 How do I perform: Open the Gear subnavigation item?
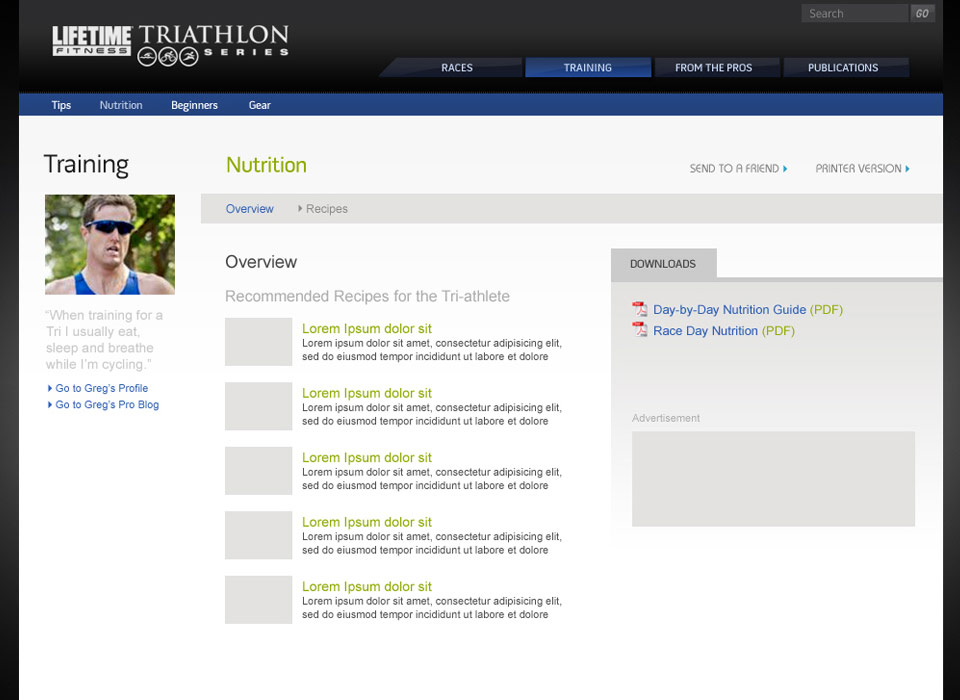click(260, 105)
